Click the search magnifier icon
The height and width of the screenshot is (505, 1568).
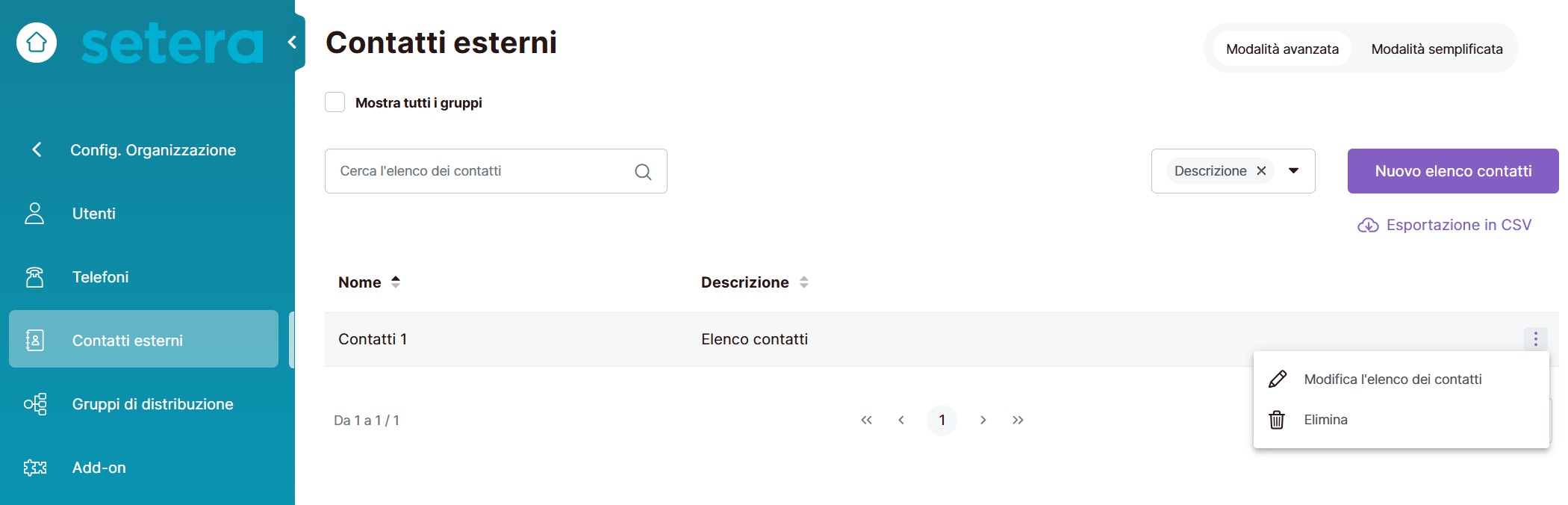[x=642, y=172]
